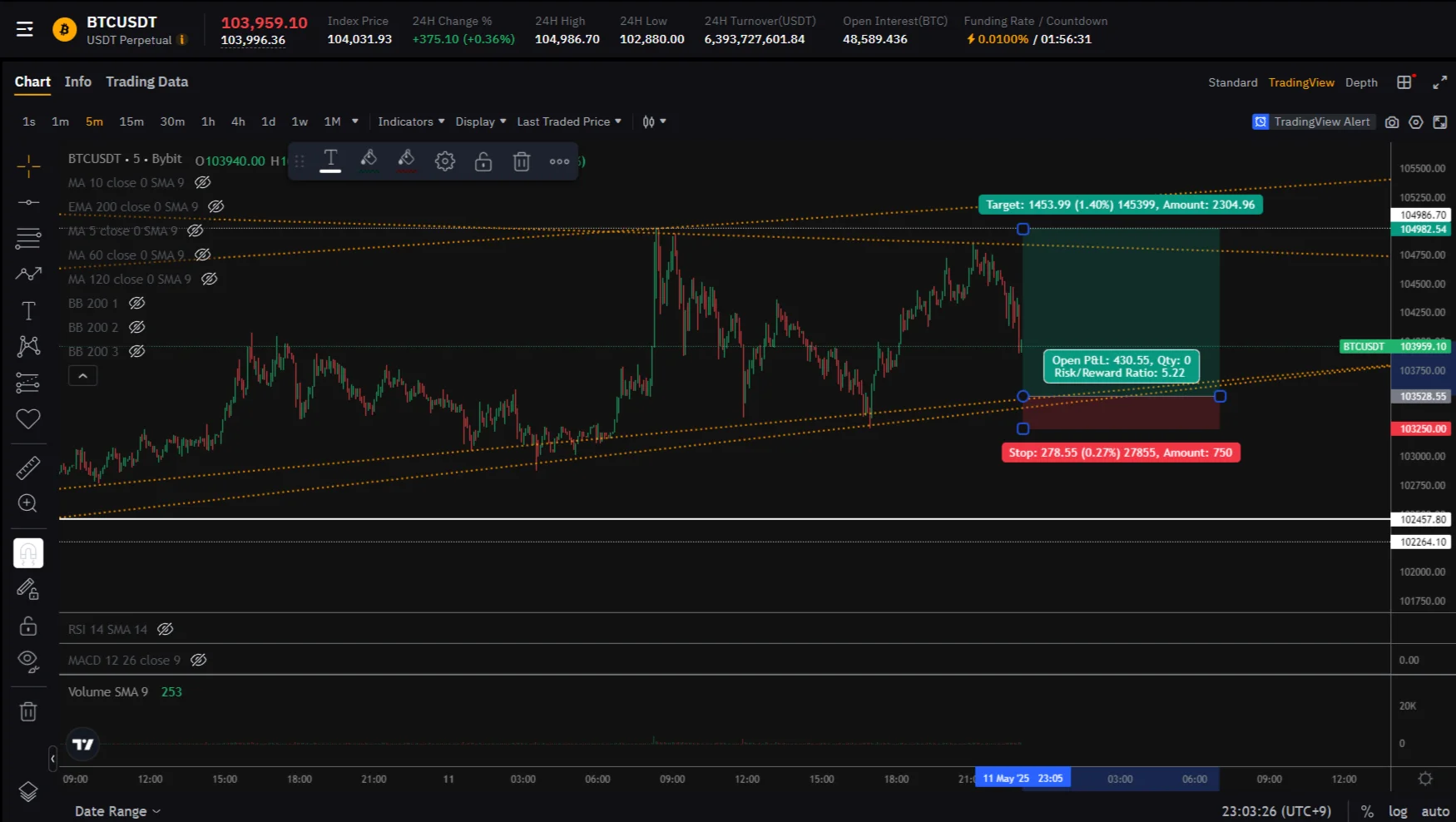Select the 15m timeframe

point(131,121)
